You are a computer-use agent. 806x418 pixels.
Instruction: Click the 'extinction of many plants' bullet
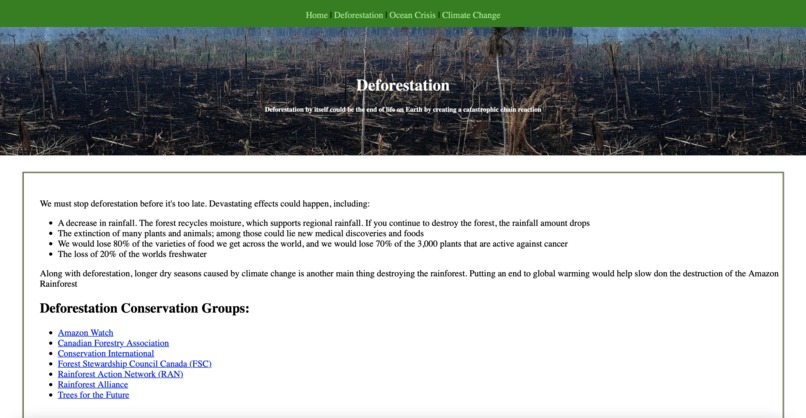pyautogui.click(x=241, y=233)
